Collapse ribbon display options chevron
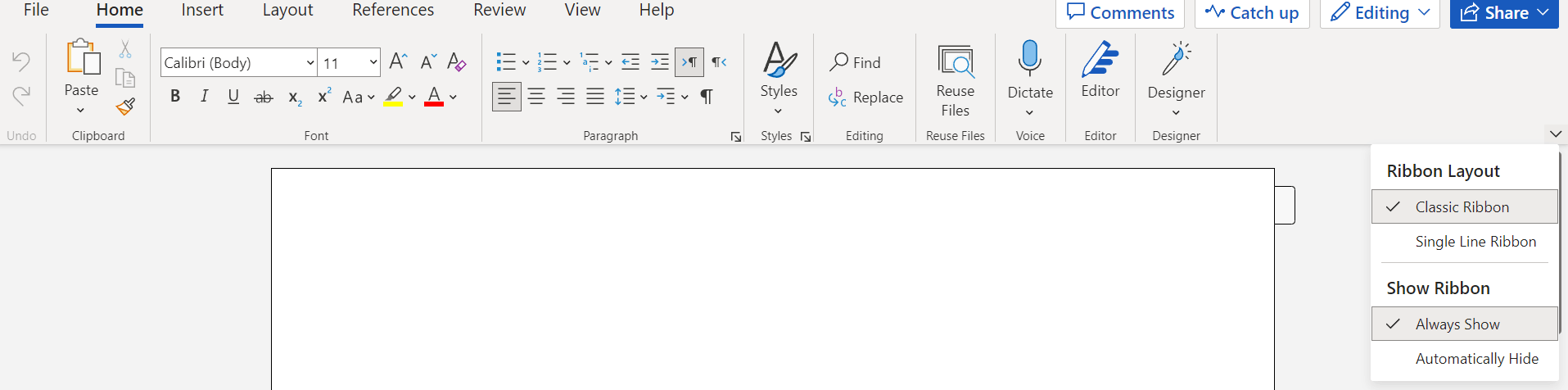Screen dimensions: 1568x390 point(1556,134)
